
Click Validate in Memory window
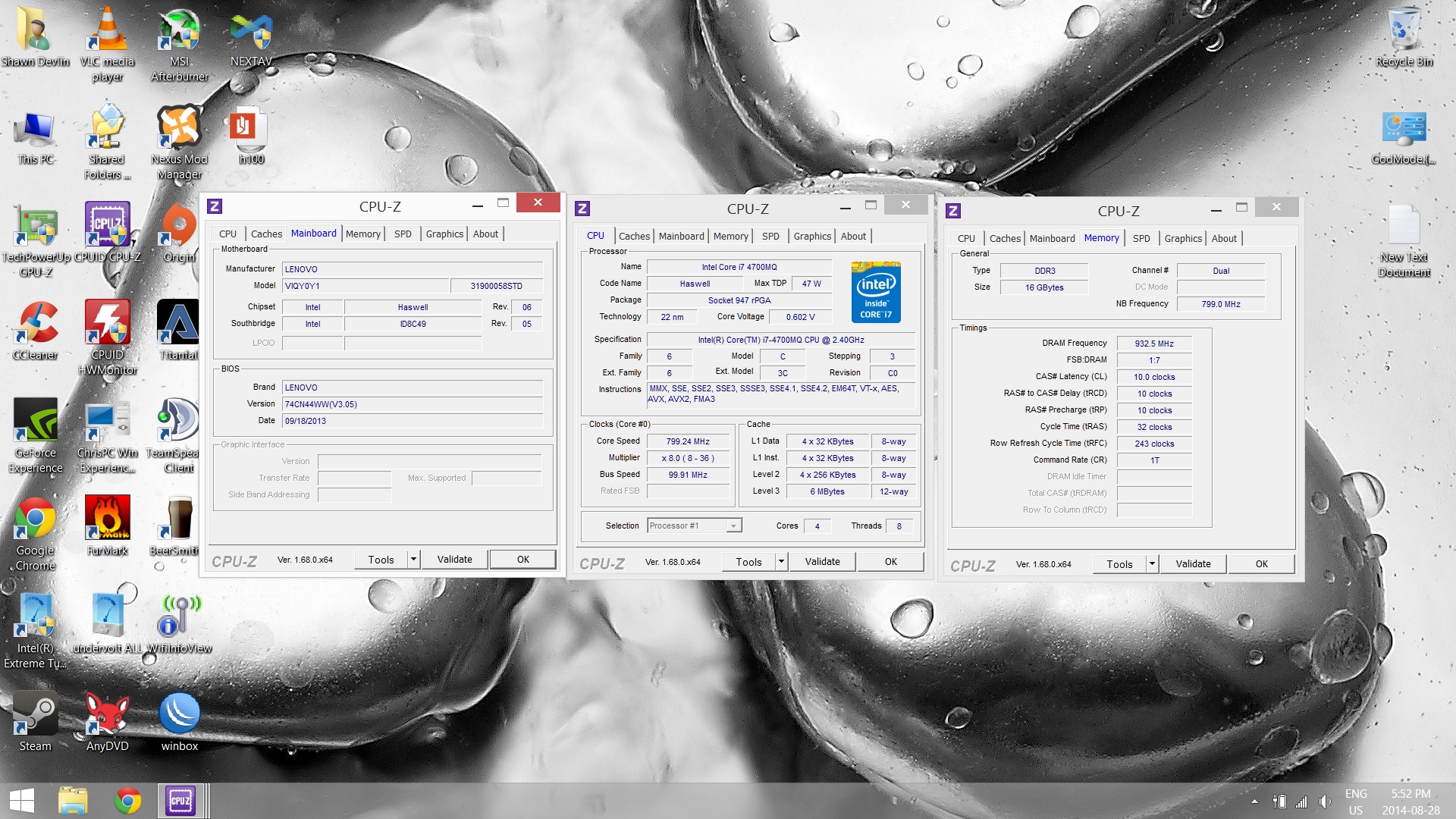pyautogui.click(x=1193, y=564)
